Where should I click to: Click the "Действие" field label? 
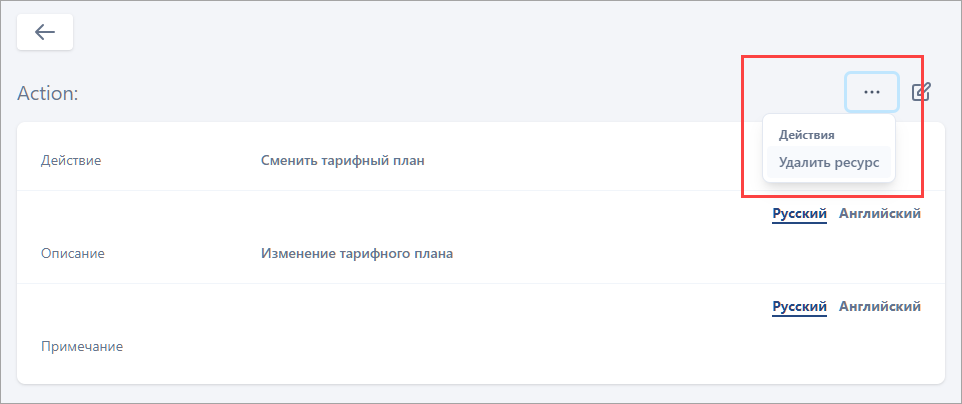click(71, 160)
